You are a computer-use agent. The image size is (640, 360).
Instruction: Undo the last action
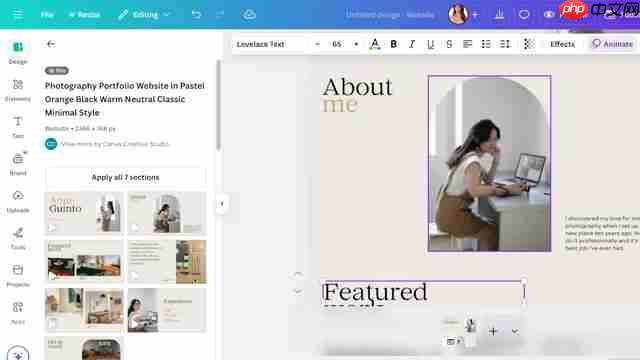[196, 15]
